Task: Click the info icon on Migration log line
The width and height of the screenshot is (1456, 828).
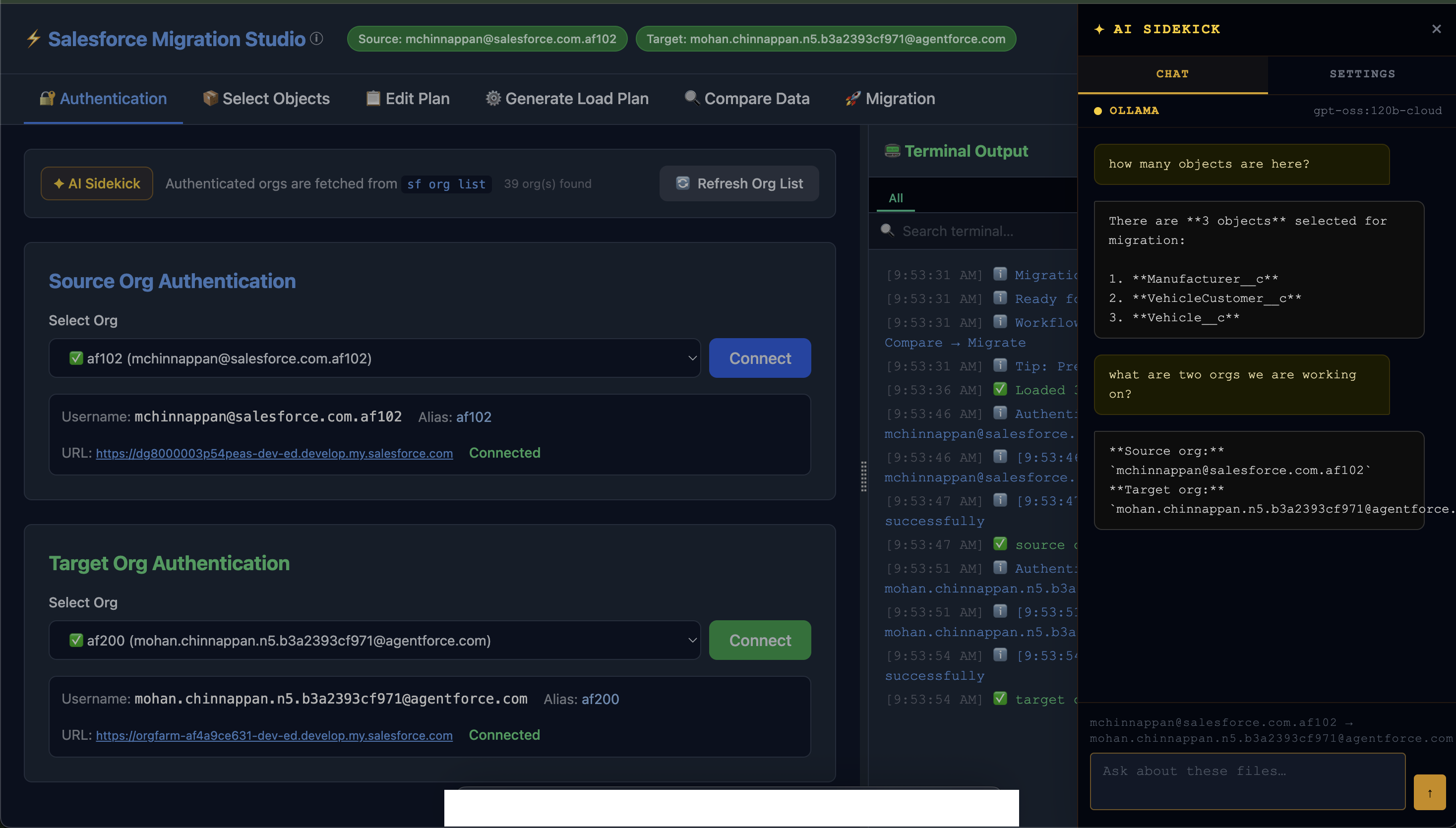Action: tap(1000, 274)
